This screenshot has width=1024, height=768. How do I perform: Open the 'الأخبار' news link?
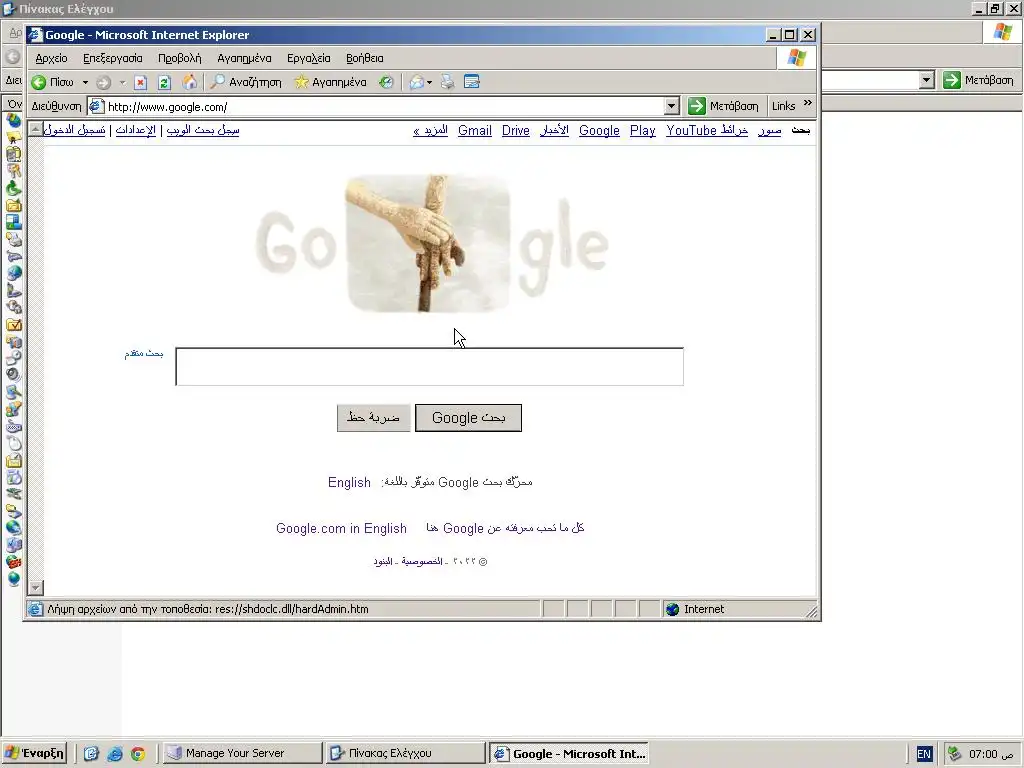(554, 131)
